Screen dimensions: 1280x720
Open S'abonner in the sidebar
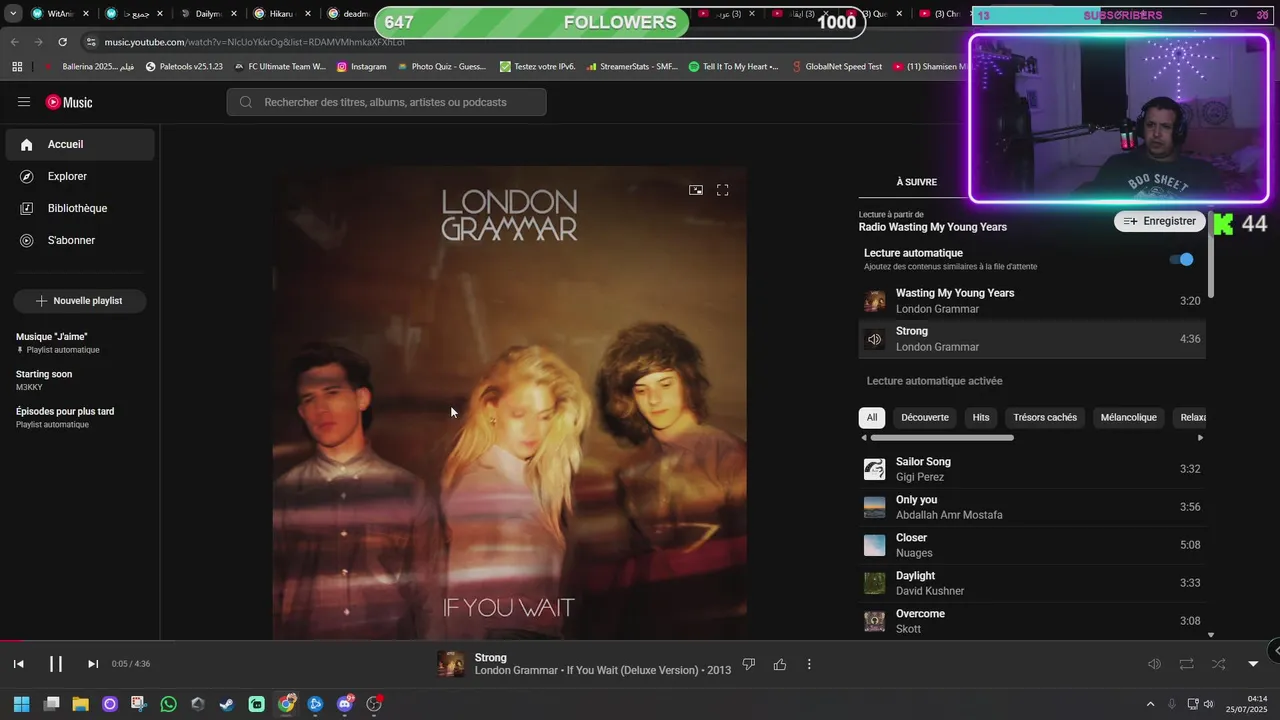[x=80, y=240]
